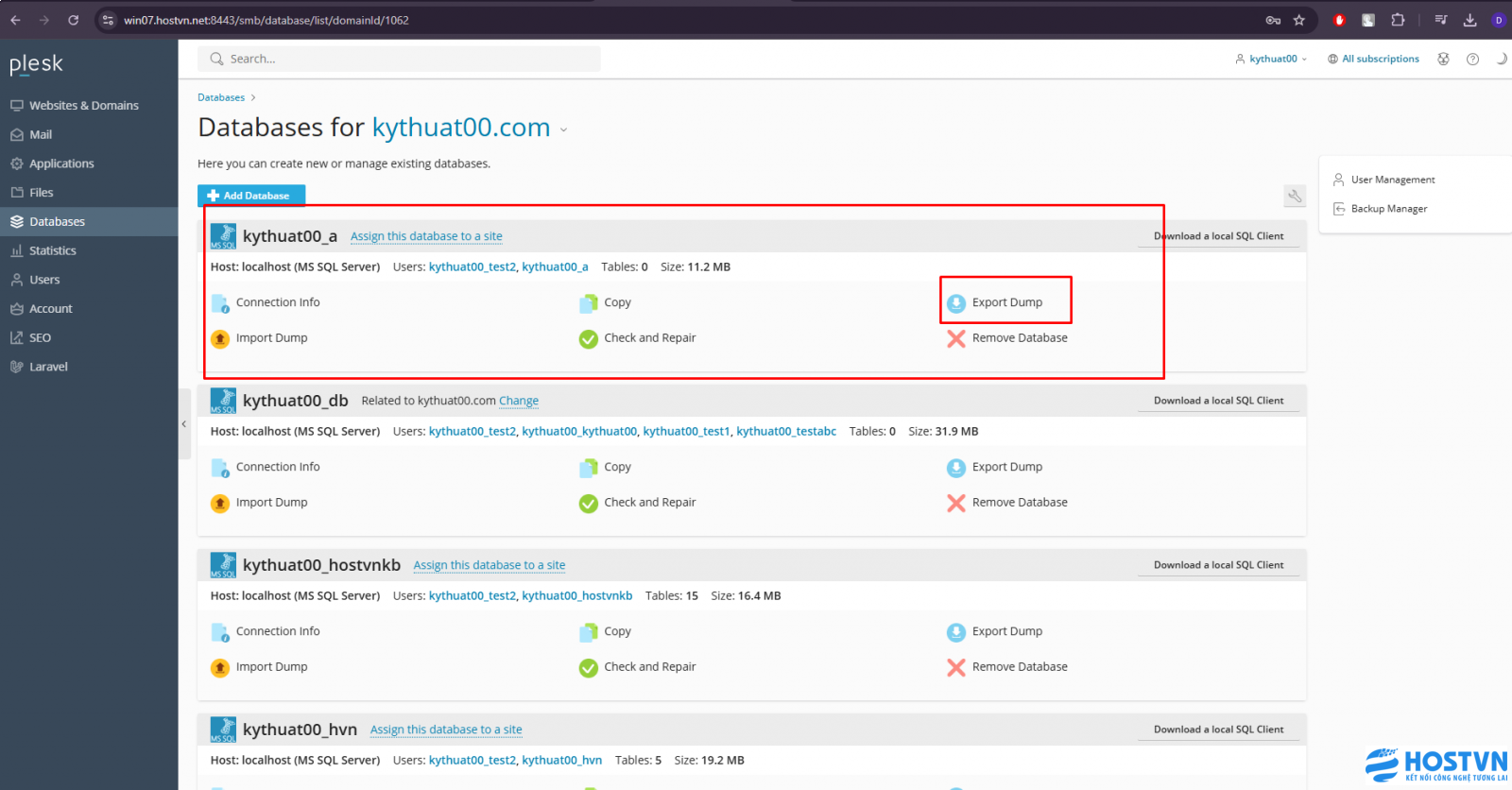This screenshot has height=790, width=1512.
Task: Click Copy icon for kythuat00_db database
Action: (x=589, y=468)
